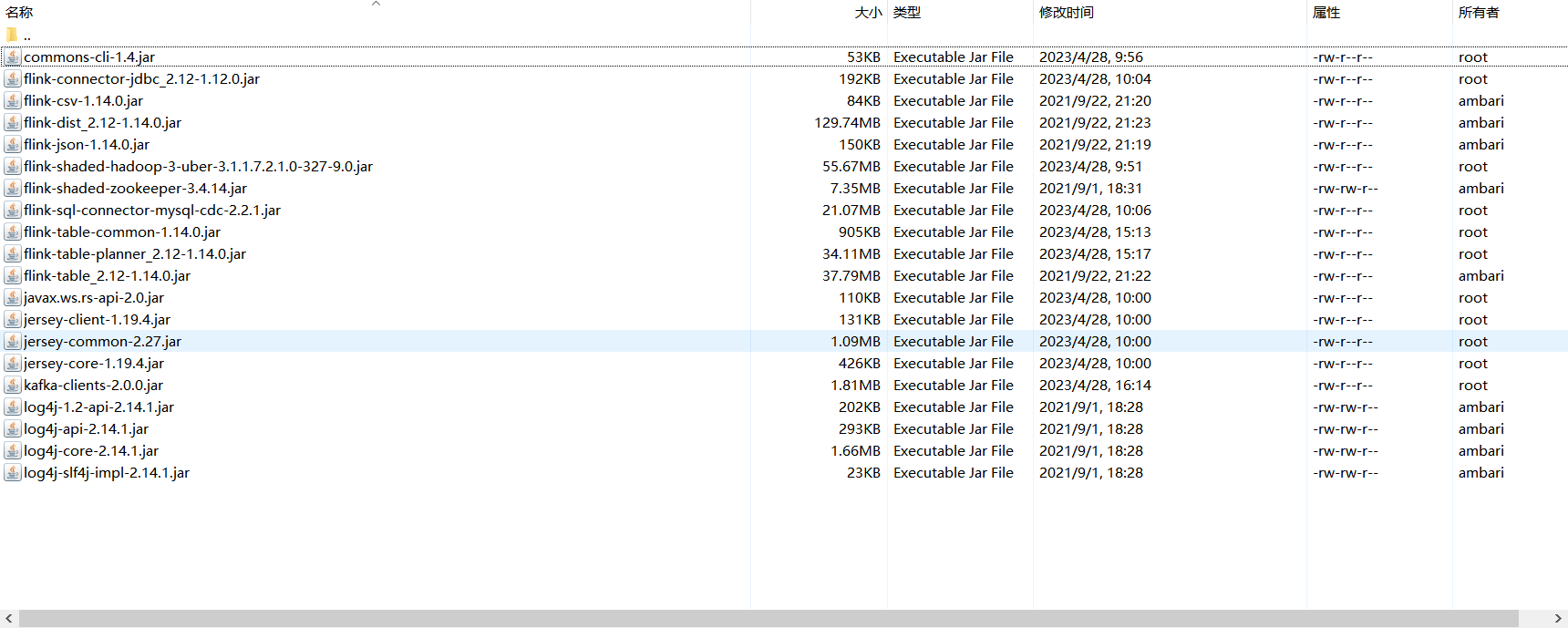Image resolution: width=1568 pixels, height=628 pixels.
Task: Select file name commons-cli-1.4.jar
Action: (x=89, y=57)
